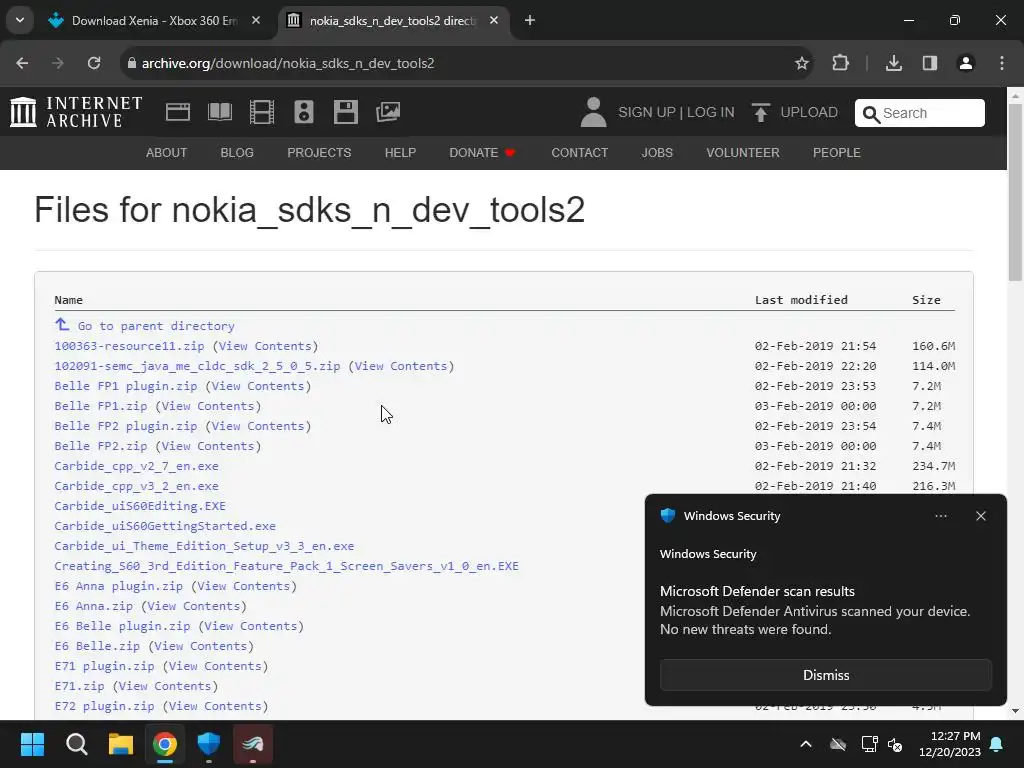Screen dimensions: 1024x768
Task: Close the Download Xenia tab
Action: point(256,21)
